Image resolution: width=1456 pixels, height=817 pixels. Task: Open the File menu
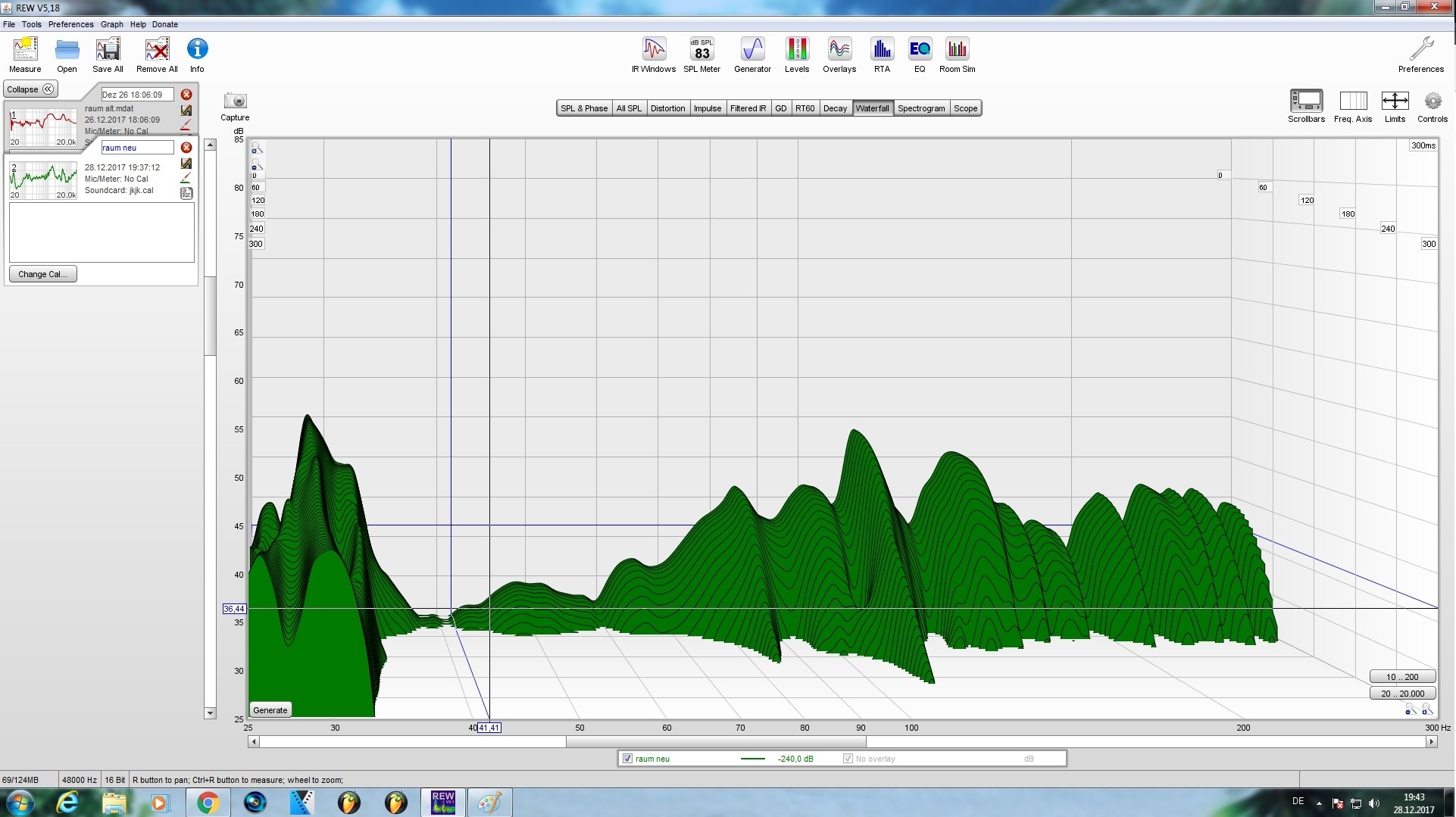9,24
